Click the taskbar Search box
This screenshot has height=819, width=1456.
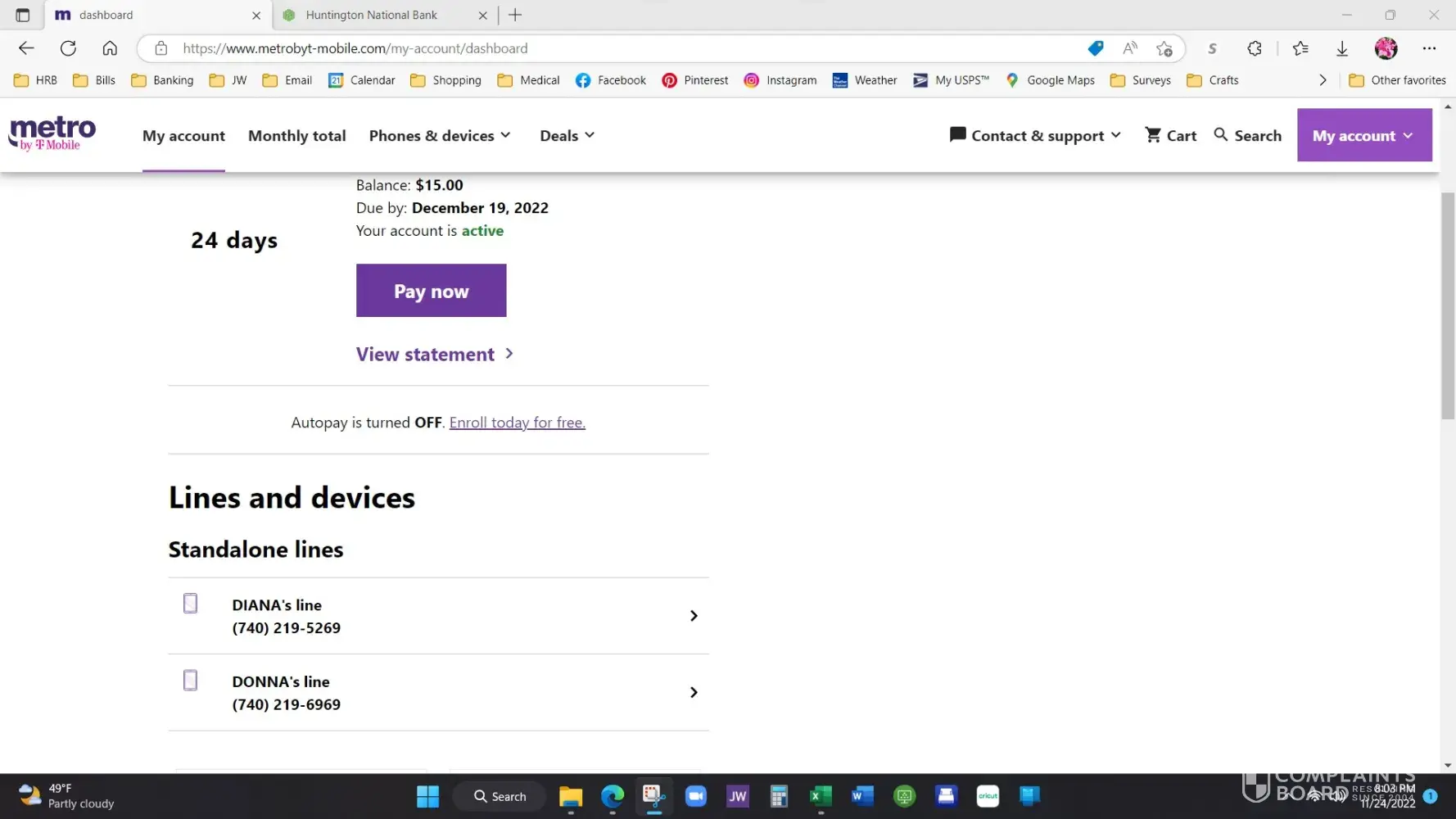500,796
